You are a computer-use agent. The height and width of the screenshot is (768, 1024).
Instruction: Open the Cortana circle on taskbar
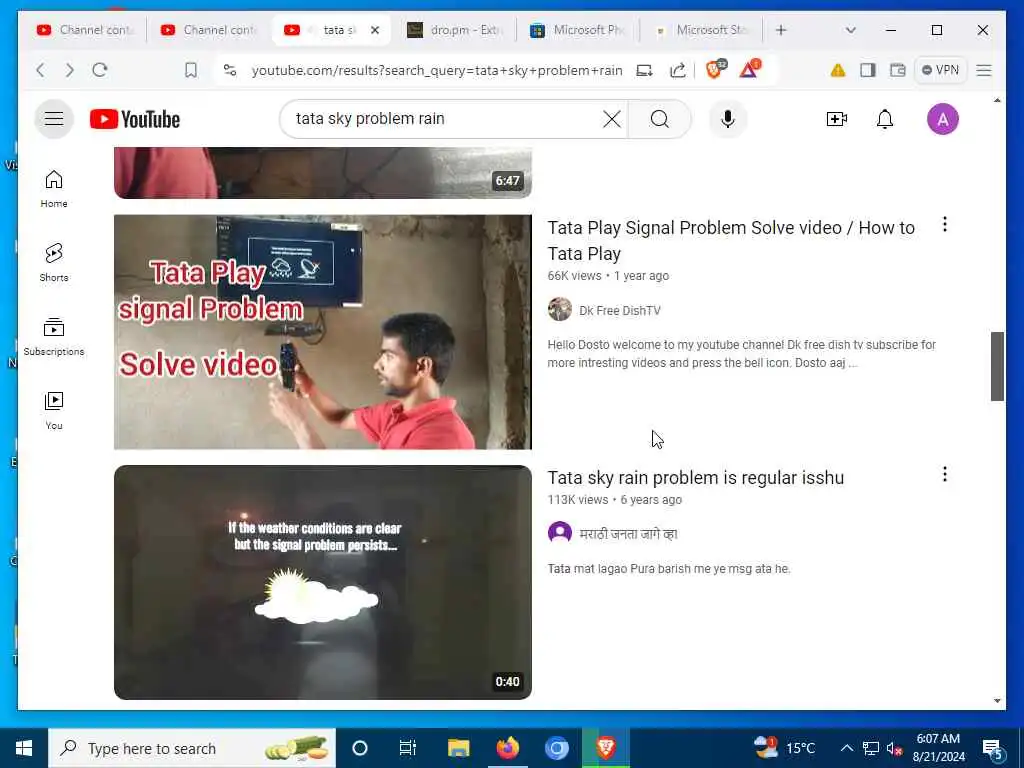click(x=360, y=748)
